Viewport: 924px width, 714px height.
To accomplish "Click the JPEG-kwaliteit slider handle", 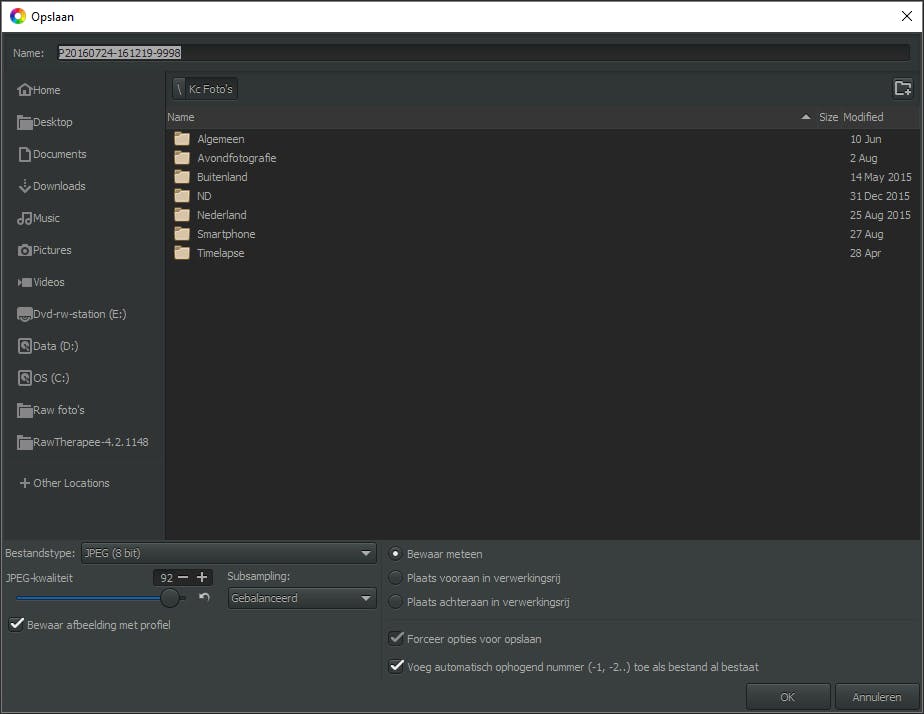I will pos(170,597).
